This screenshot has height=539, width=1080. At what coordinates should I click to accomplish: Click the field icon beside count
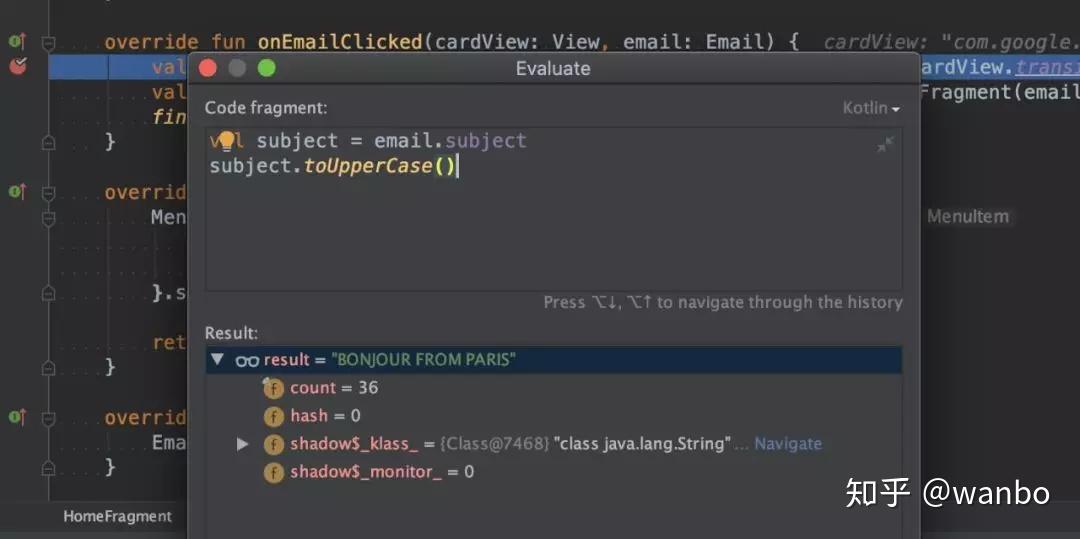(273, 388)
